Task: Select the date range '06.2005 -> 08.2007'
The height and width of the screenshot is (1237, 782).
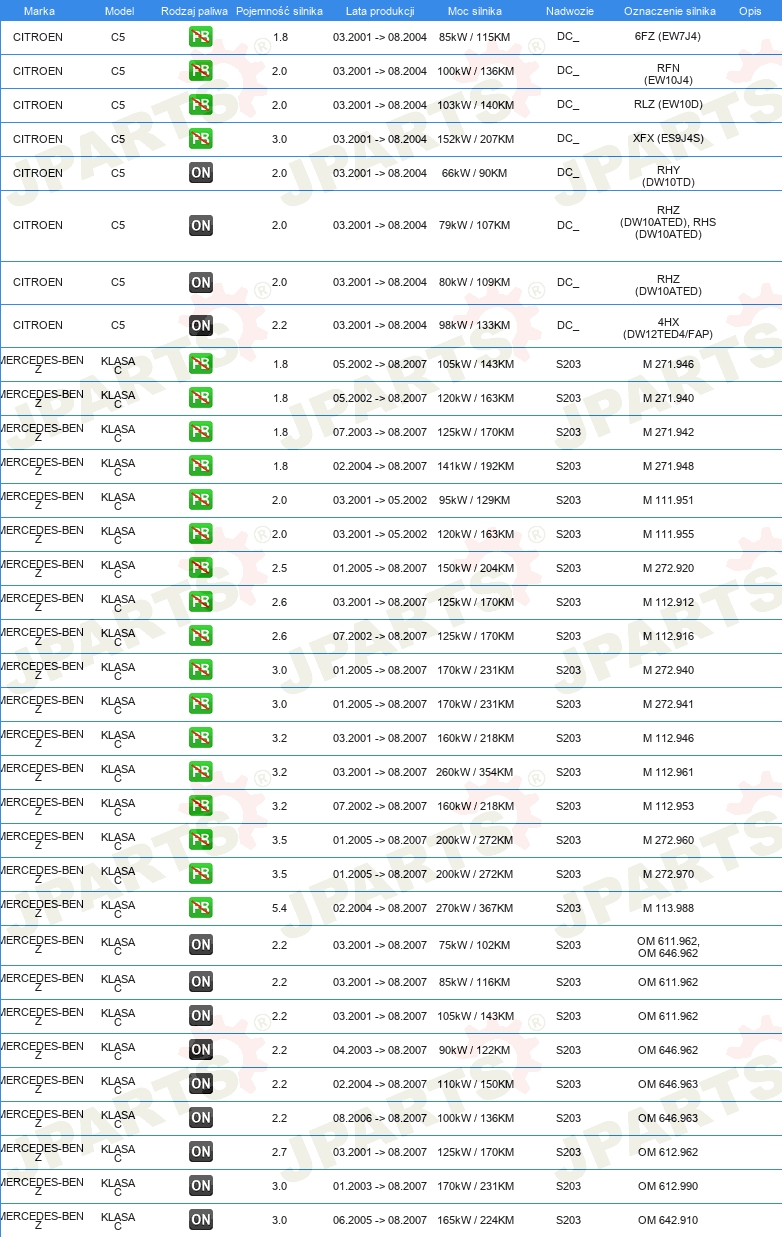Action: tap(380, 1220)
